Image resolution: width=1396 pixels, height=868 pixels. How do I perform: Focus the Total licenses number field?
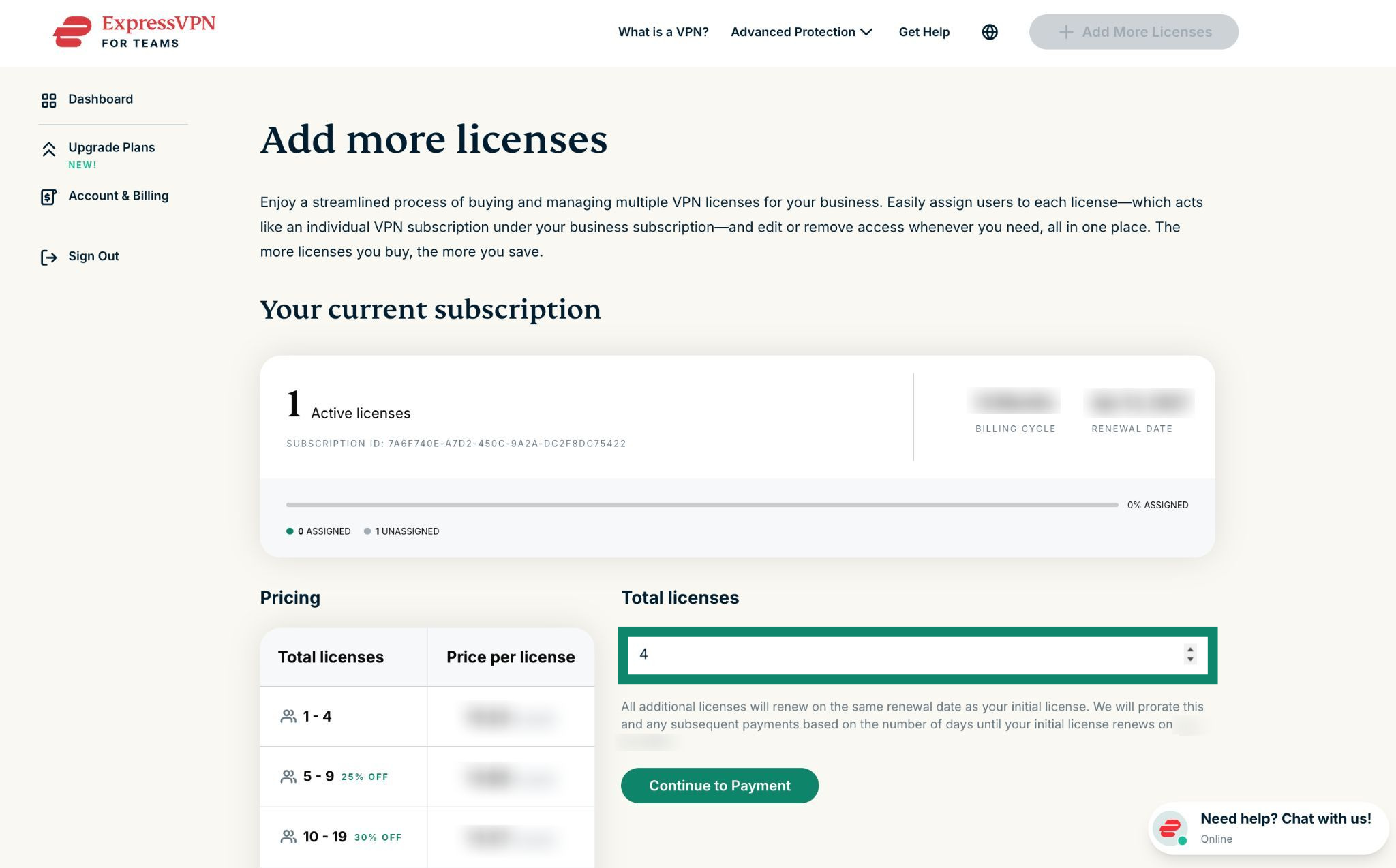(x=917, y=655)
